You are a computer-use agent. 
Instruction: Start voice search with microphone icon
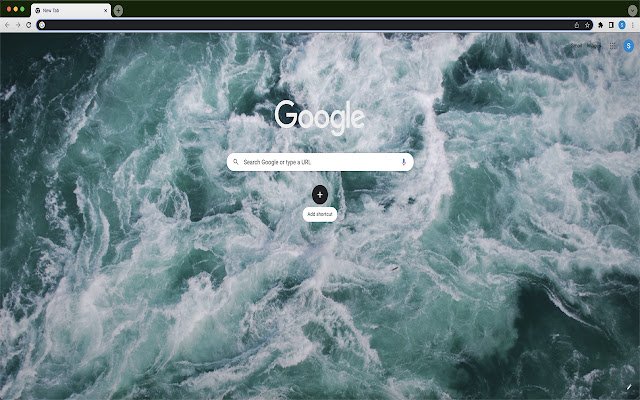click(404, 162)
